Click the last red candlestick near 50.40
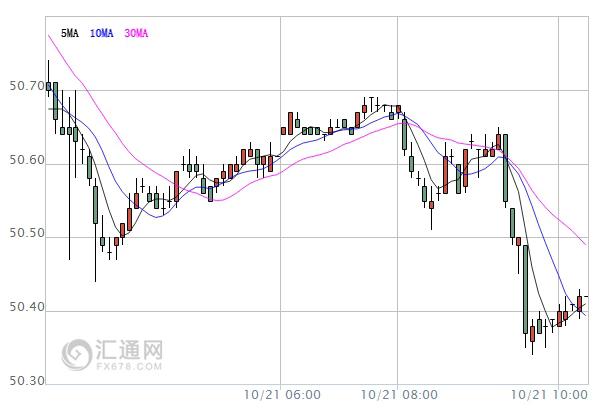Viewport: 596px width, 408px height. coord(579,304)
